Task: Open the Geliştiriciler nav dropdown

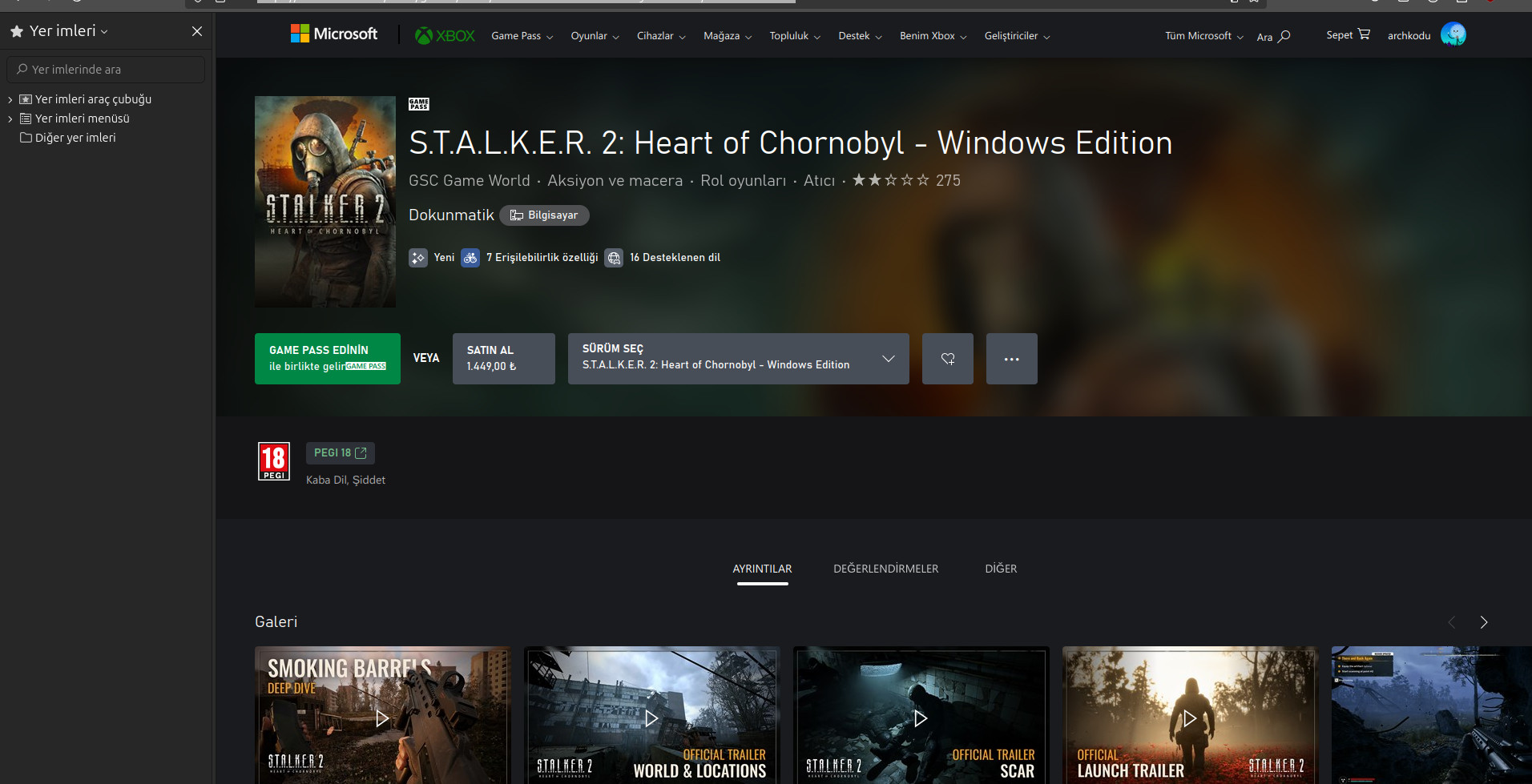Action: pyautogui.click(x=1017, y=36)
